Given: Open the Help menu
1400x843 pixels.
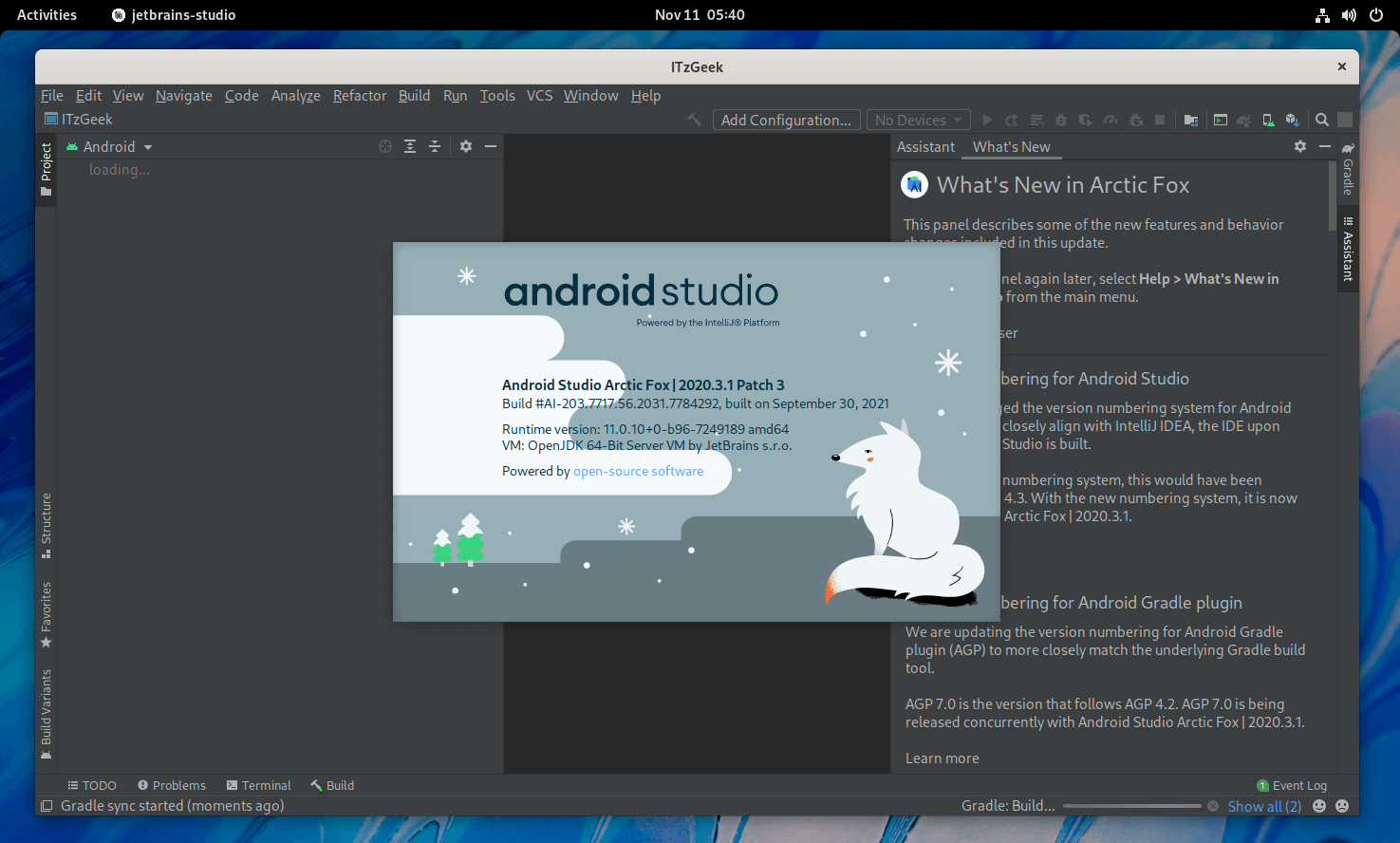Looking at the screenshot, I should tap(645, 95).
